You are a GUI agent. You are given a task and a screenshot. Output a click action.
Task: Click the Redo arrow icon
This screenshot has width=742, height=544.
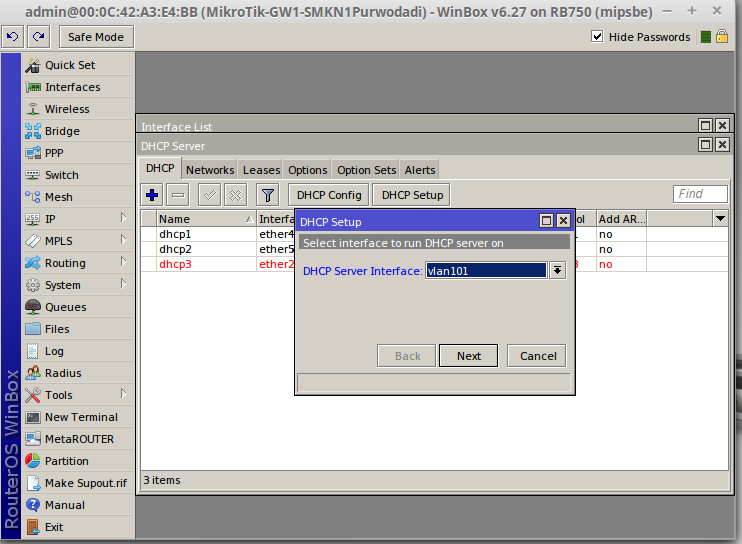point(39,37)
